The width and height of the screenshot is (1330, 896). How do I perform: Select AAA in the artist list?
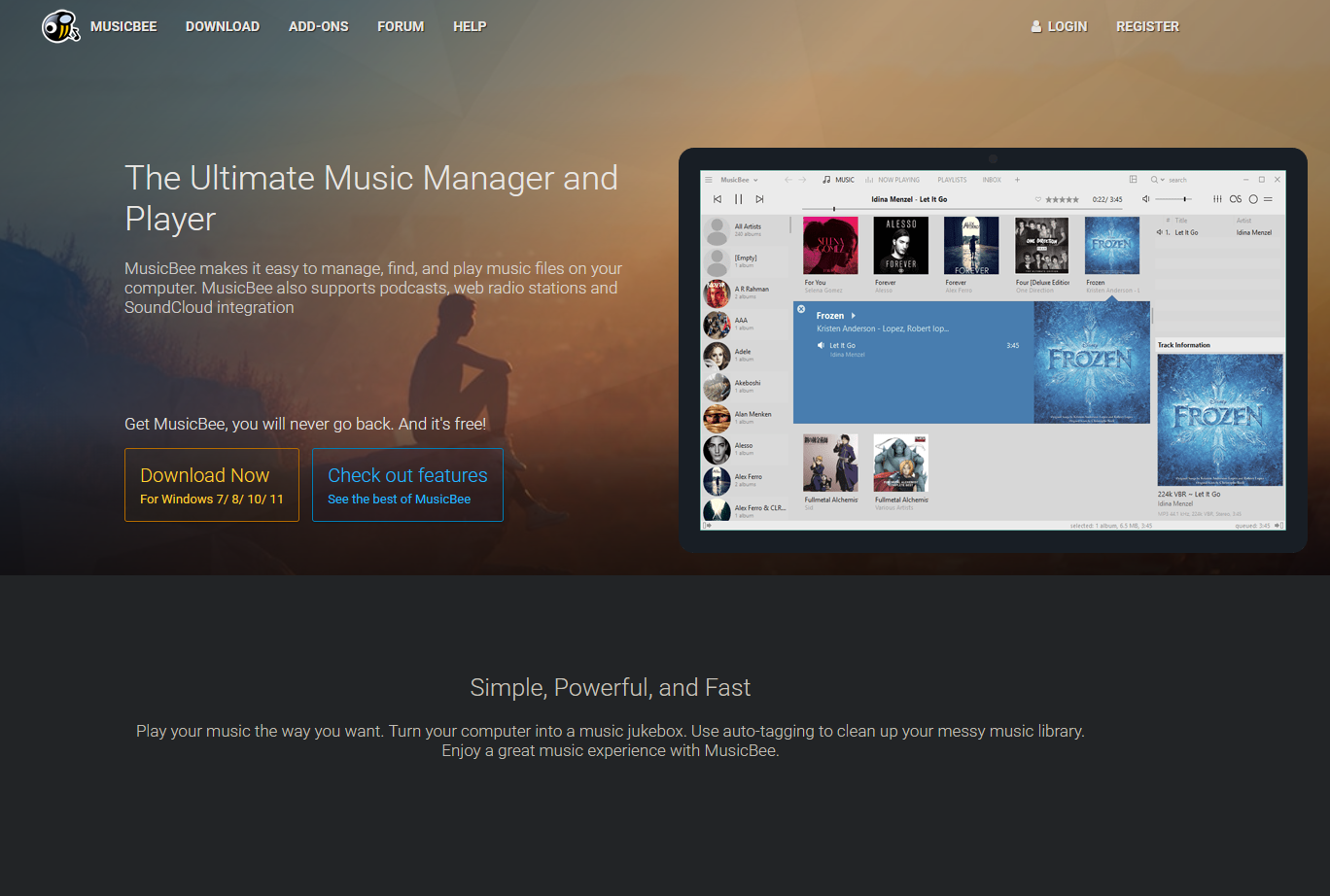747,324
